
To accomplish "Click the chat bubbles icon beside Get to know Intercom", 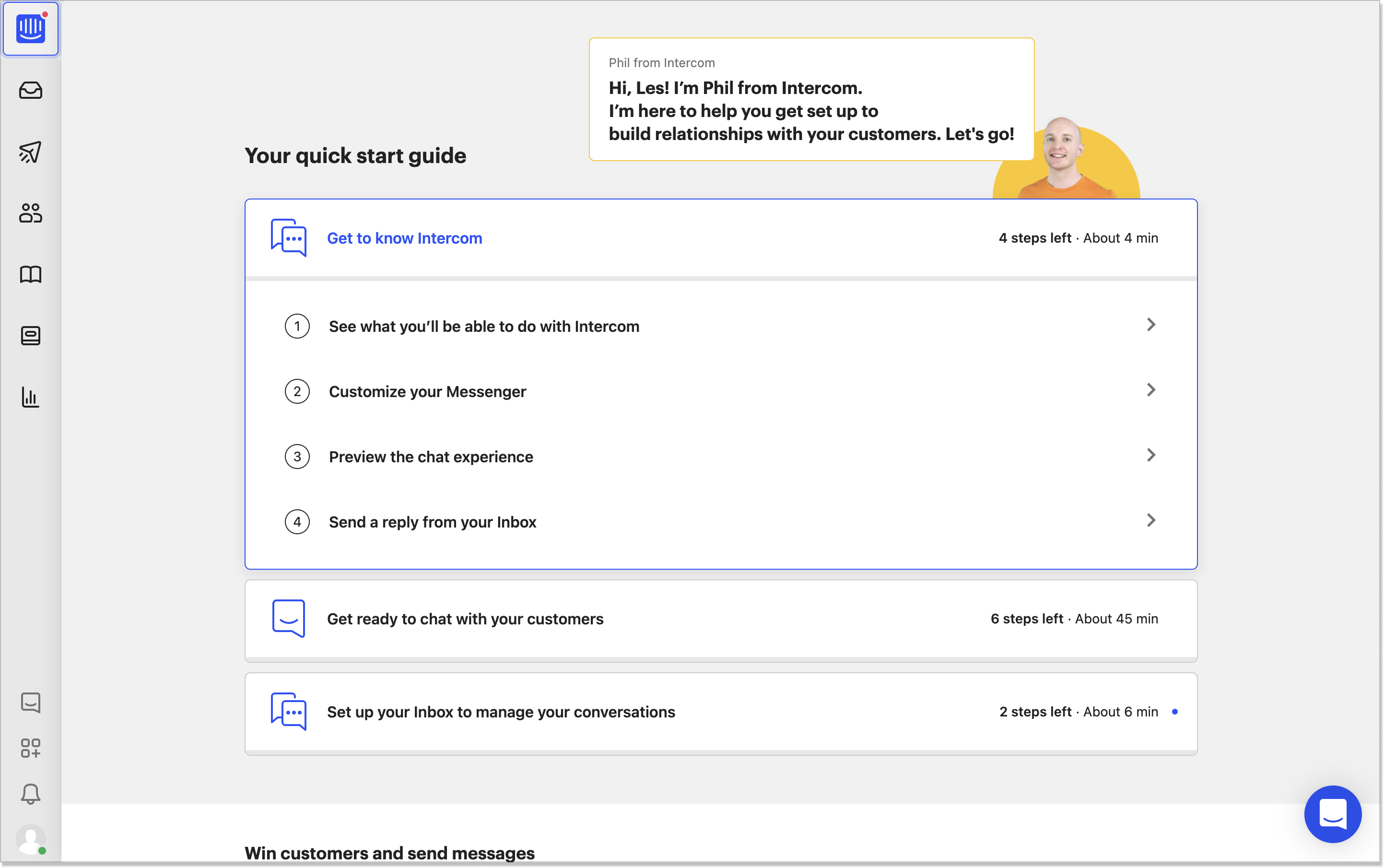I will 288,238.
